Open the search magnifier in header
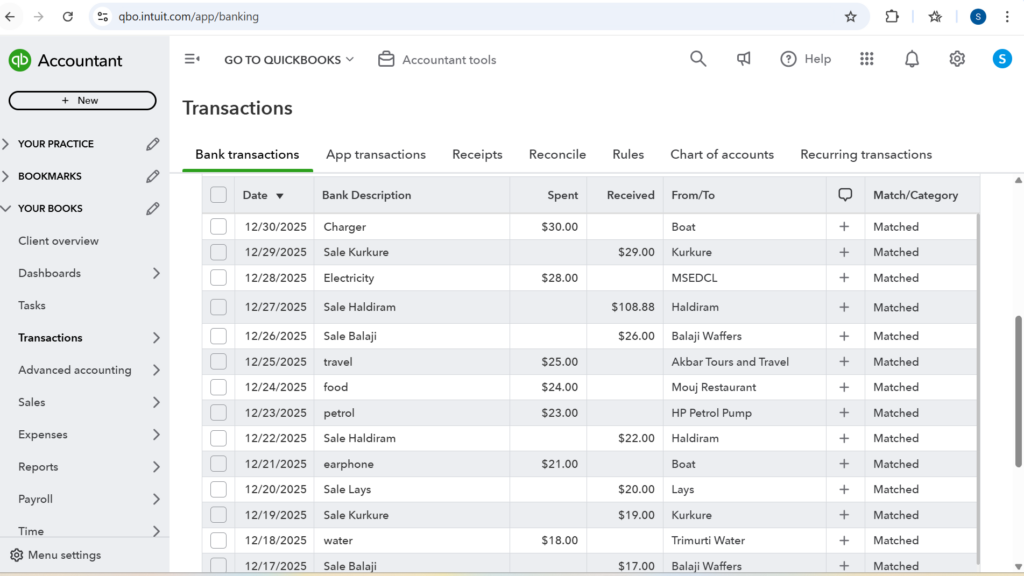1024x576 pixels. [x=698, y=59]
